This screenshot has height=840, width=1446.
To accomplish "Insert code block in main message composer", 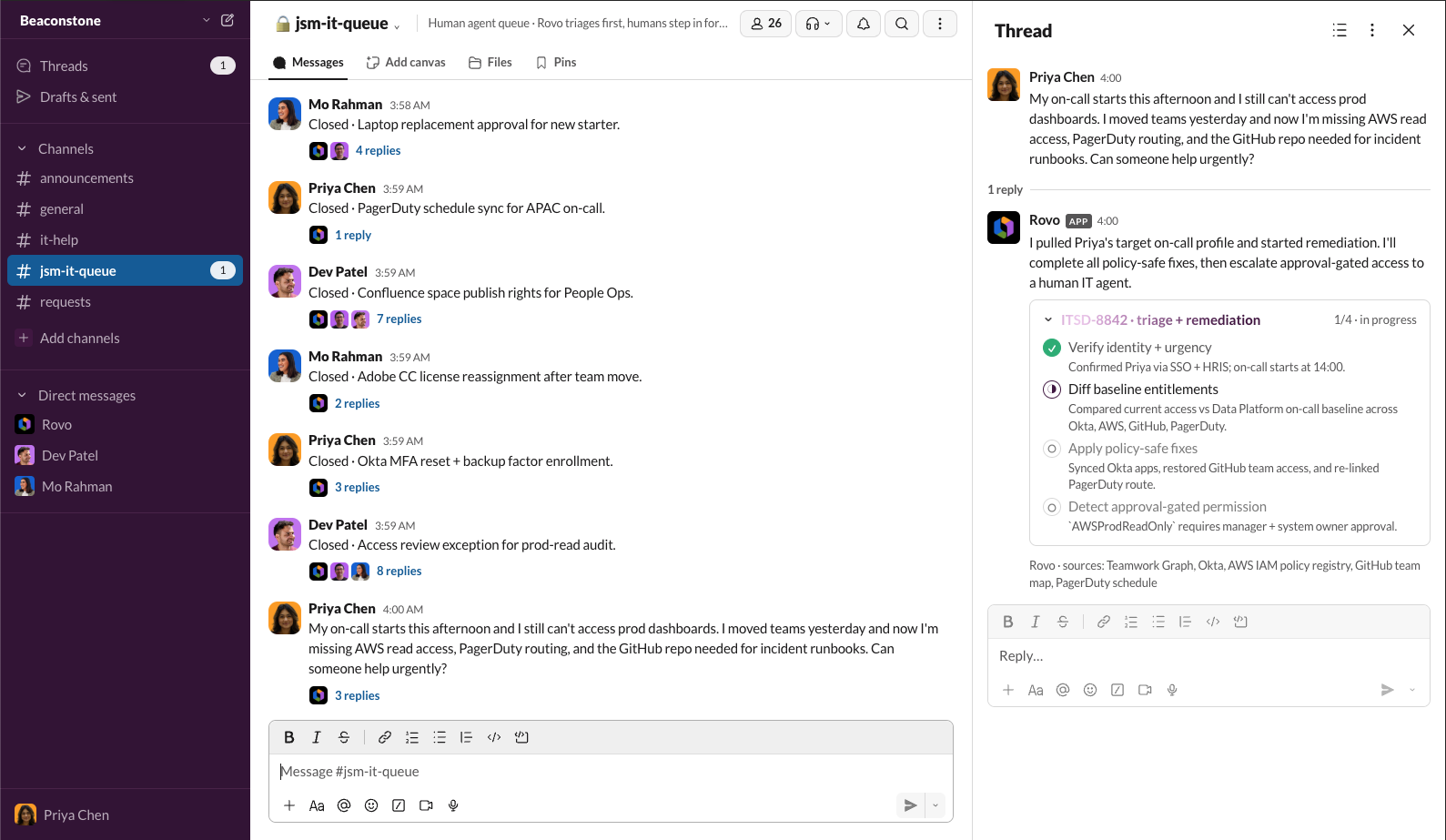I will [x=521, y=737].
